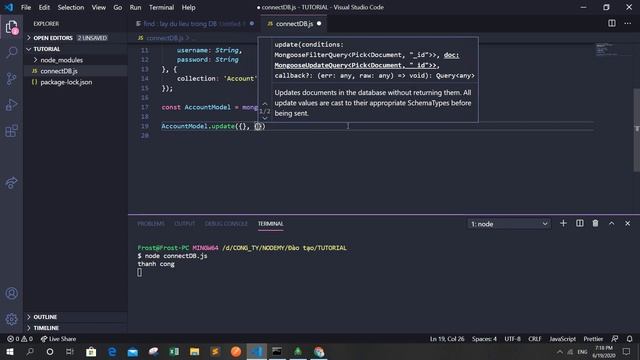Show previous signature in parameter hint

pos(264,104)
